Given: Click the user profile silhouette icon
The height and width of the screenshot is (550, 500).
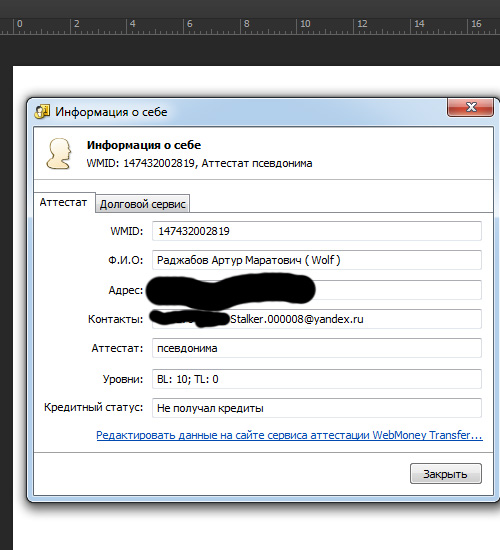Looking at the screenshot, I should tap(59, 154).
